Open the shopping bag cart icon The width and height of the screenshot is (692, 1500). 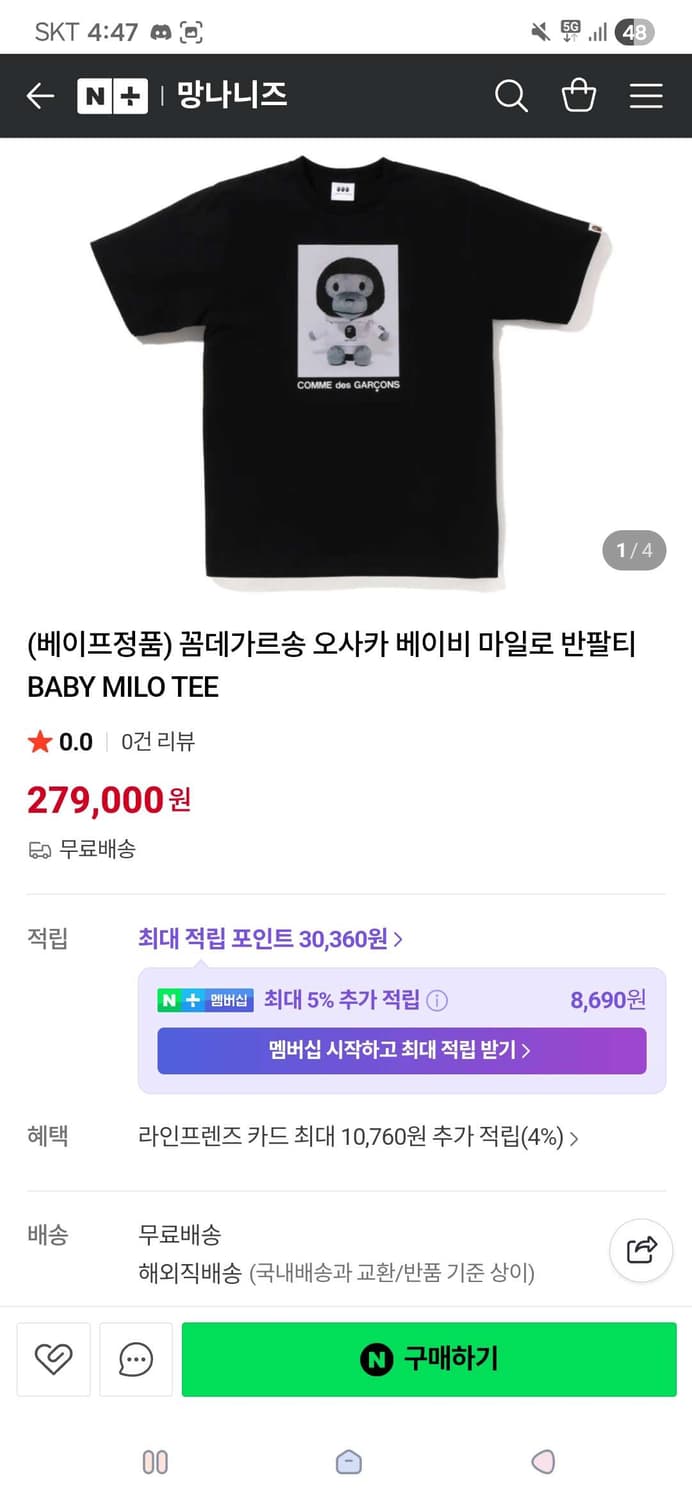tap(579, 95)
